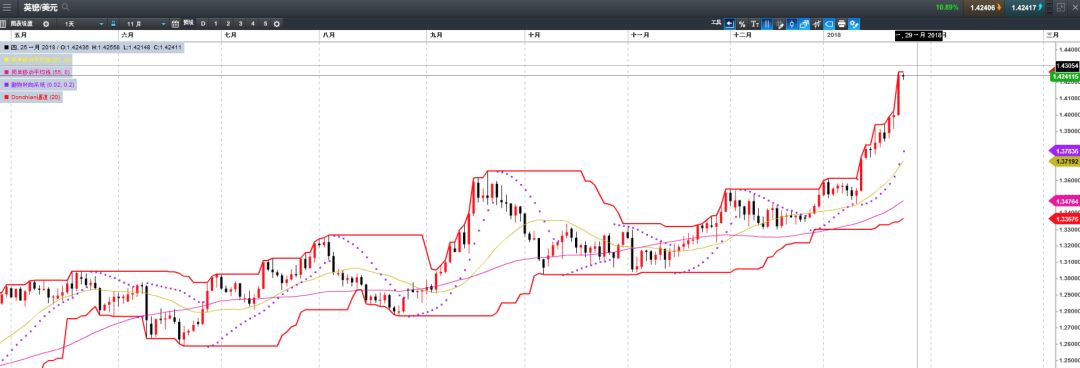Open the hamburger menu at top left

pyautogui.click(x=7, y=8)
